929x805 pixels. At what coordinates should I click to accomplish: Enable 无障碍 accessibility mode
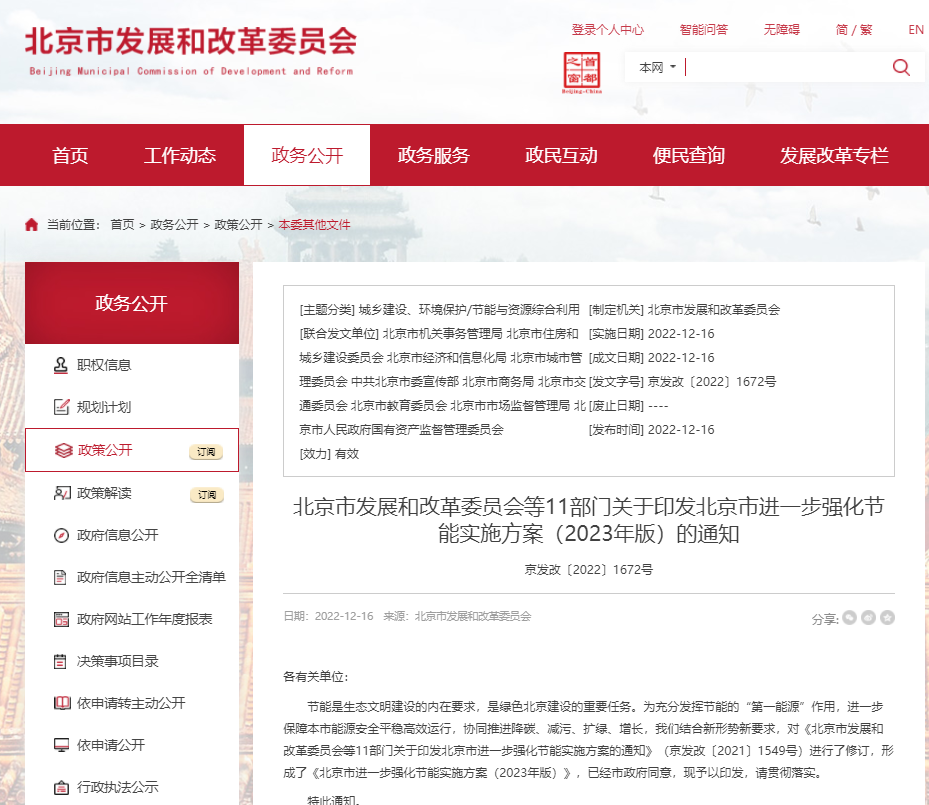click(781, 30)
